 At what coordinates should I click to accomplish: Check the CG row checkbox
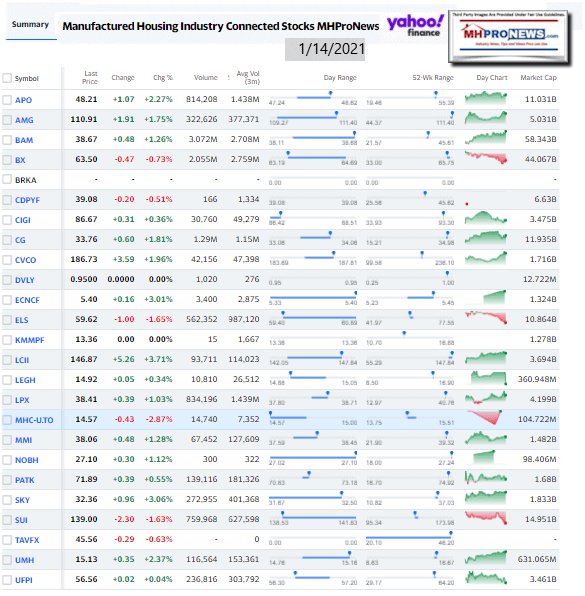7,240
